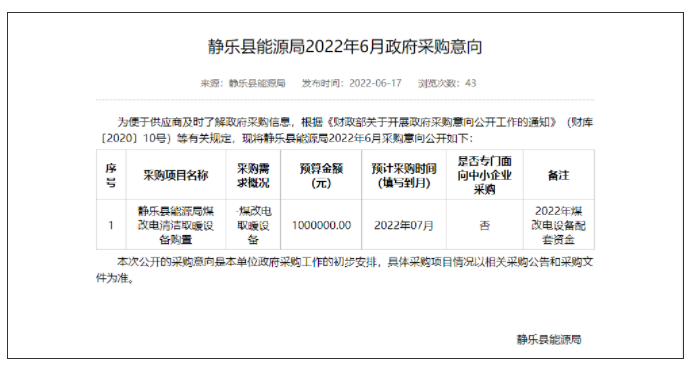Click the row number 1 cell
Image resolution: width=696 pixels, height=366 pixels.
(x=111, y=225)
